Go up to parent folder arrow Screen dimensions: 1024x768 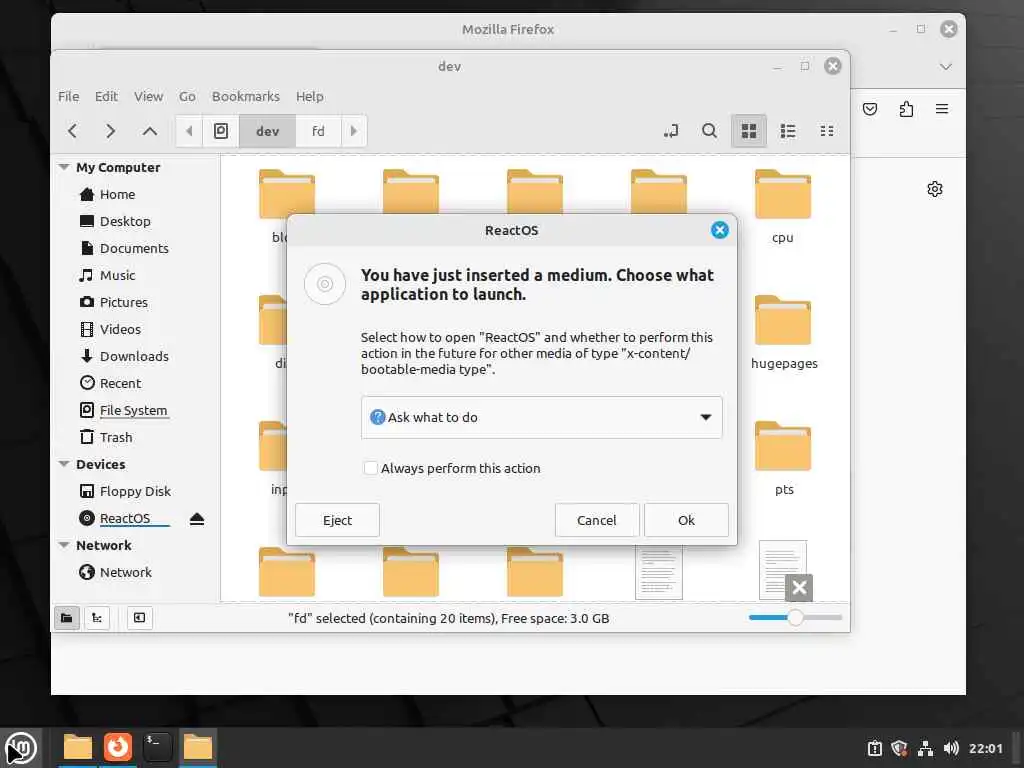point(150,131)
